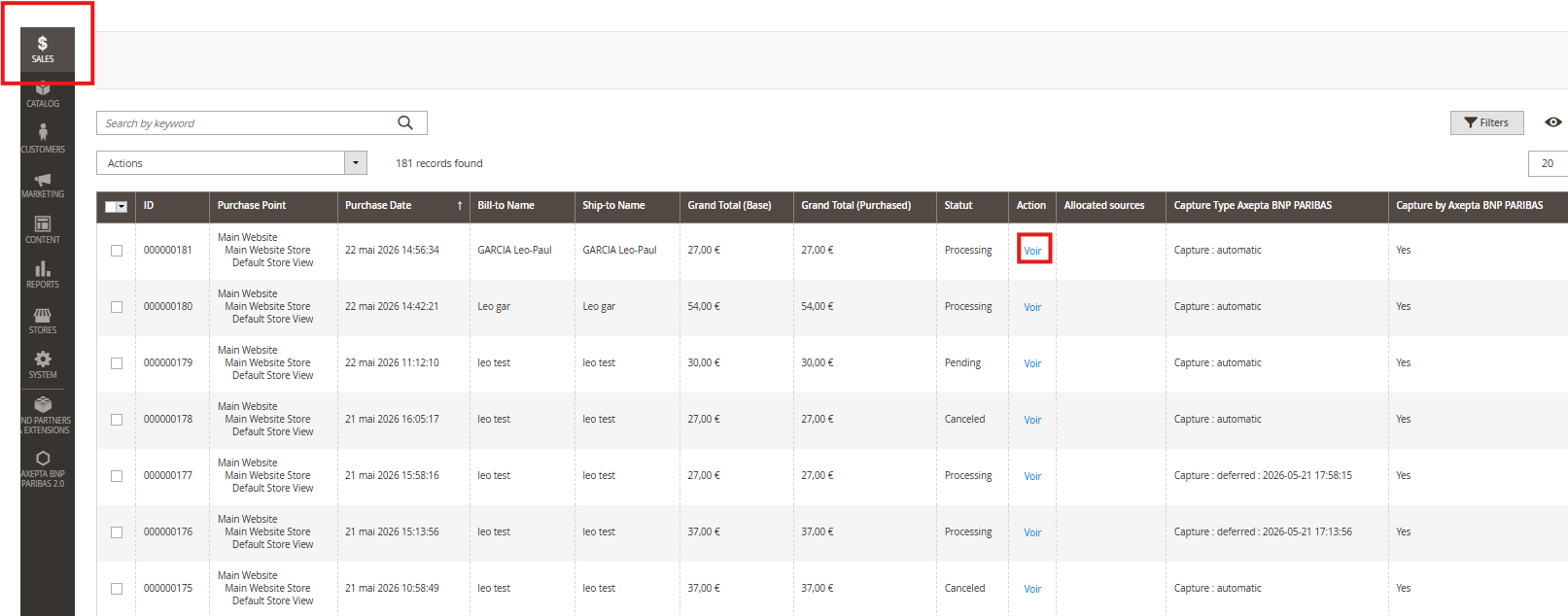Open the Stores menu

[x=43, y=321]
